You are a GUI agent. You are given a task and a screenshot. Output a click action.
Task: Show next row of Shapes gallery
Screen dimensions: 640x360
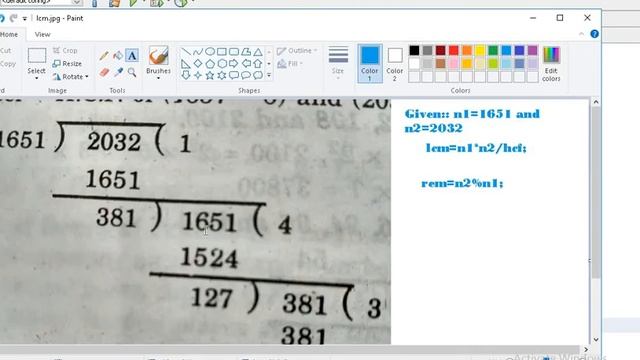(269, 64)
